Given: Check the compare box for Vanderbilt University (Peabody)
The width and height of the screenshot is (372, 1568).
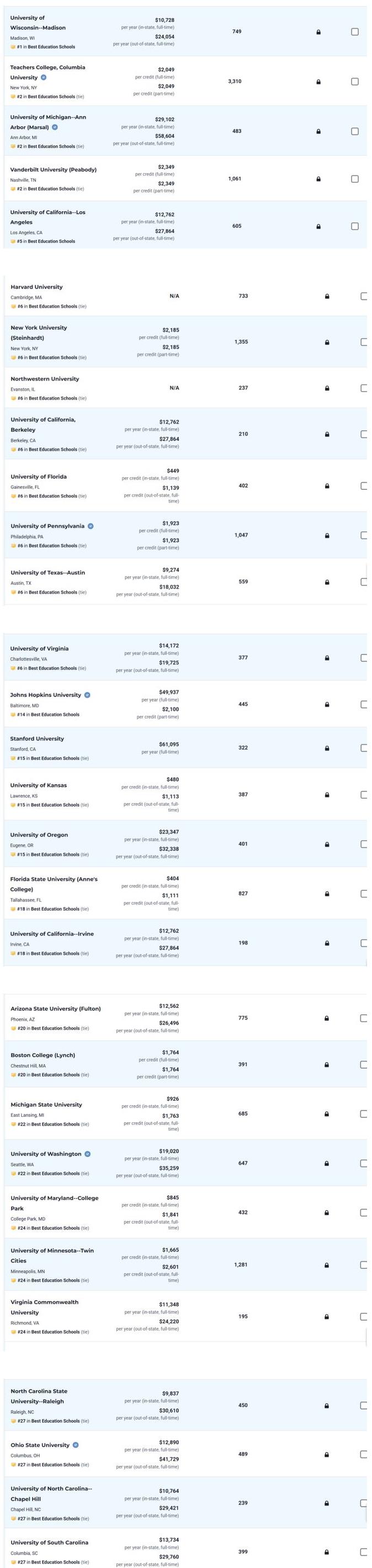Looking at the screenshot, I should (x=355, y=179).
